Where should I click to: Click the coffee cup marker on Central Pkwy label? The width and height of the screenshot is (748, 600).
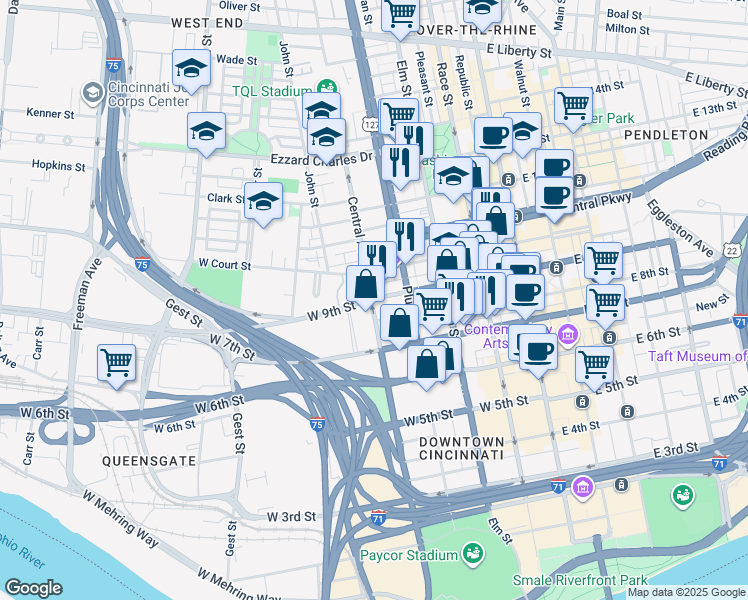point(554,197)
